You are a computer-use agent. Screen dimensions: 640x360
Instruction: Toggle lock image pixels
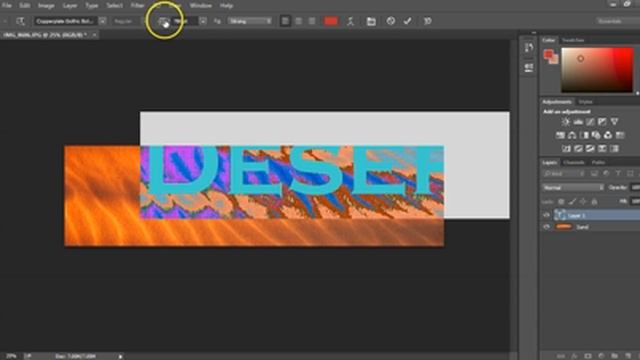tap(573, 202)
